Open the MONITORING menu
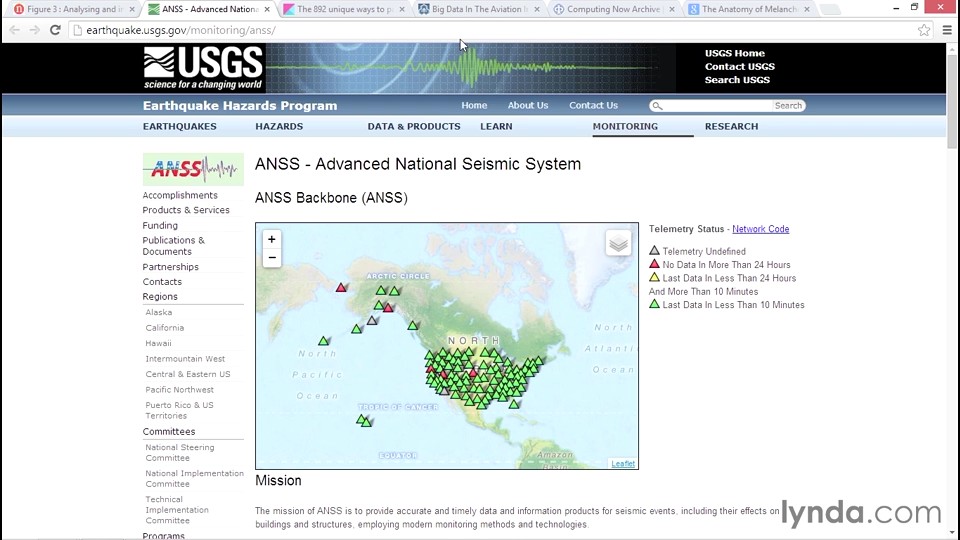This screenshot has height=540, width=960. click(625, 126)
